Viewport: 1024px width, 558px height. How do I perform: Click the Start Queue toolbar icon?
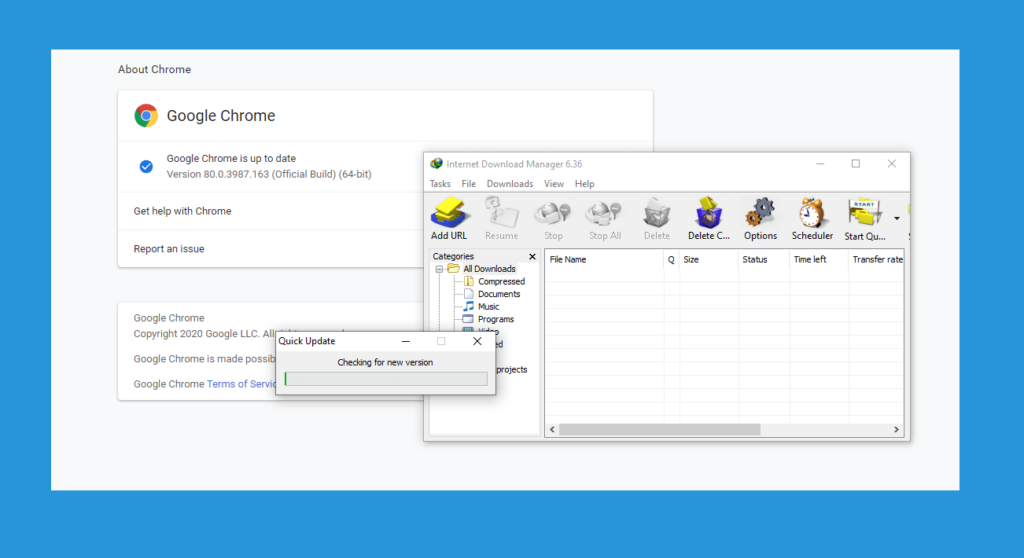864,213
